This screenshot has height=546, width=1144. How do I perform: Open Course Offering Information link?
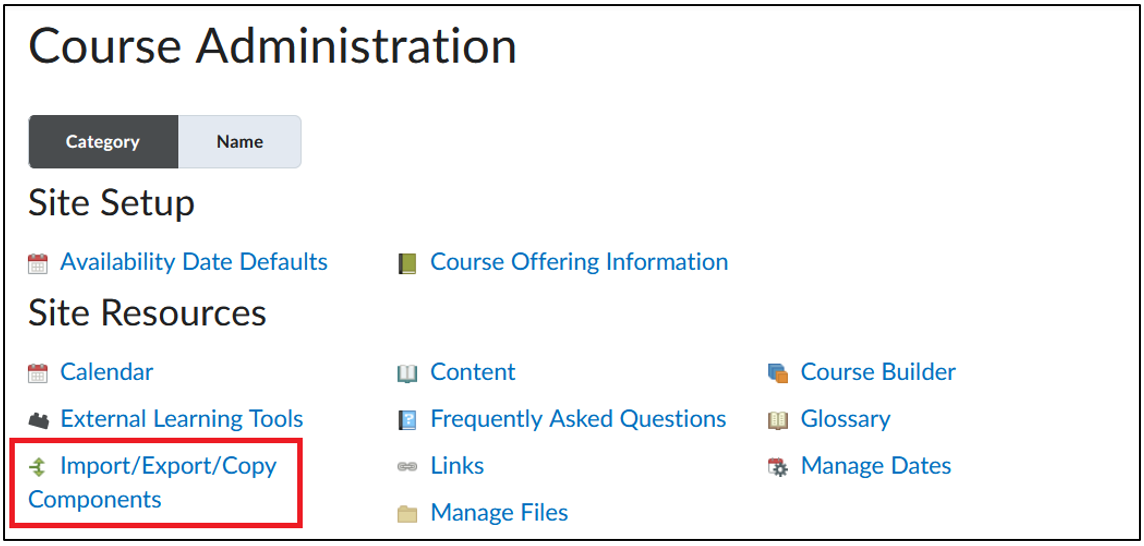(579, 261)
